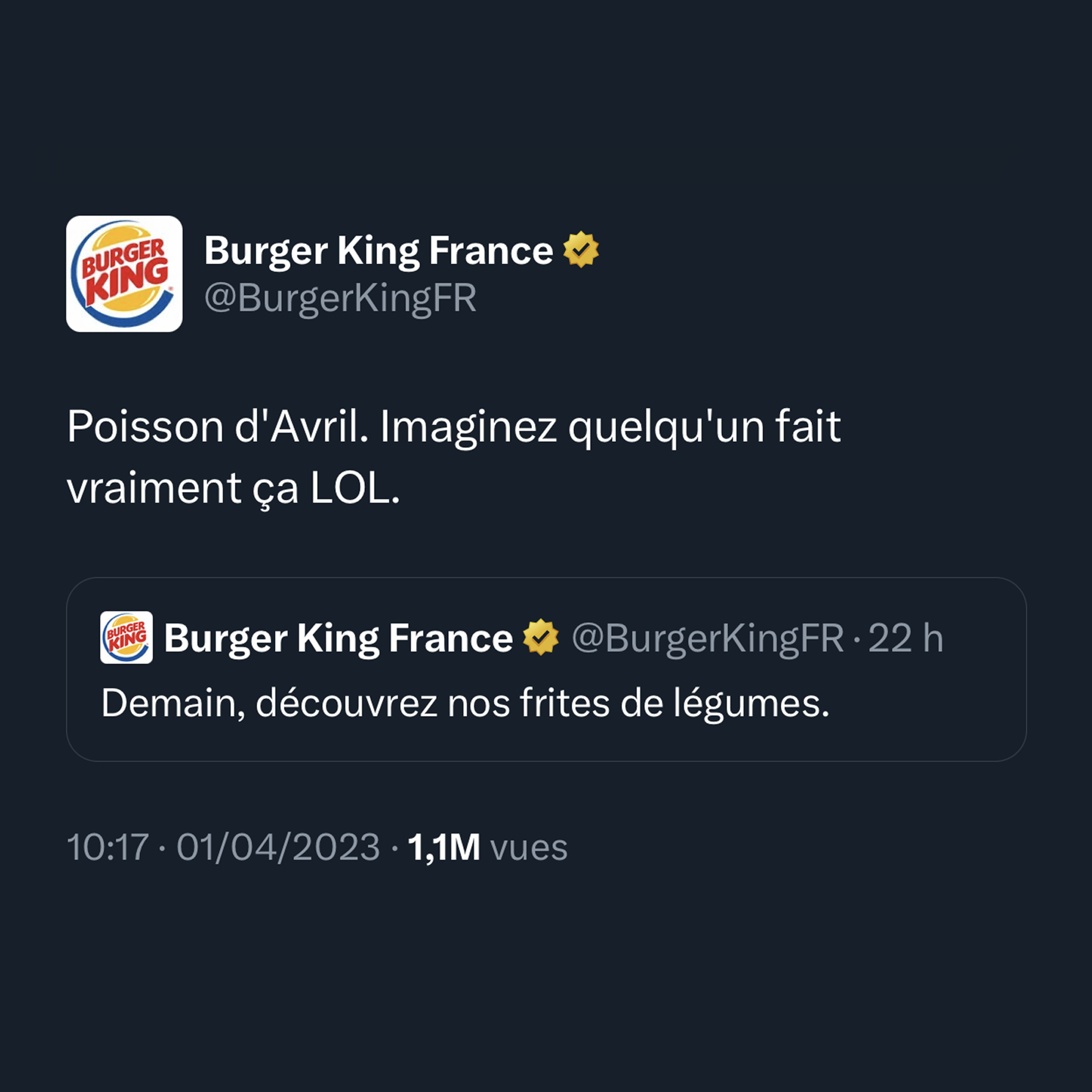Click the phrase frites de légumes in the quote
Screen dimensions: 1092x1092
click(674, 703)
